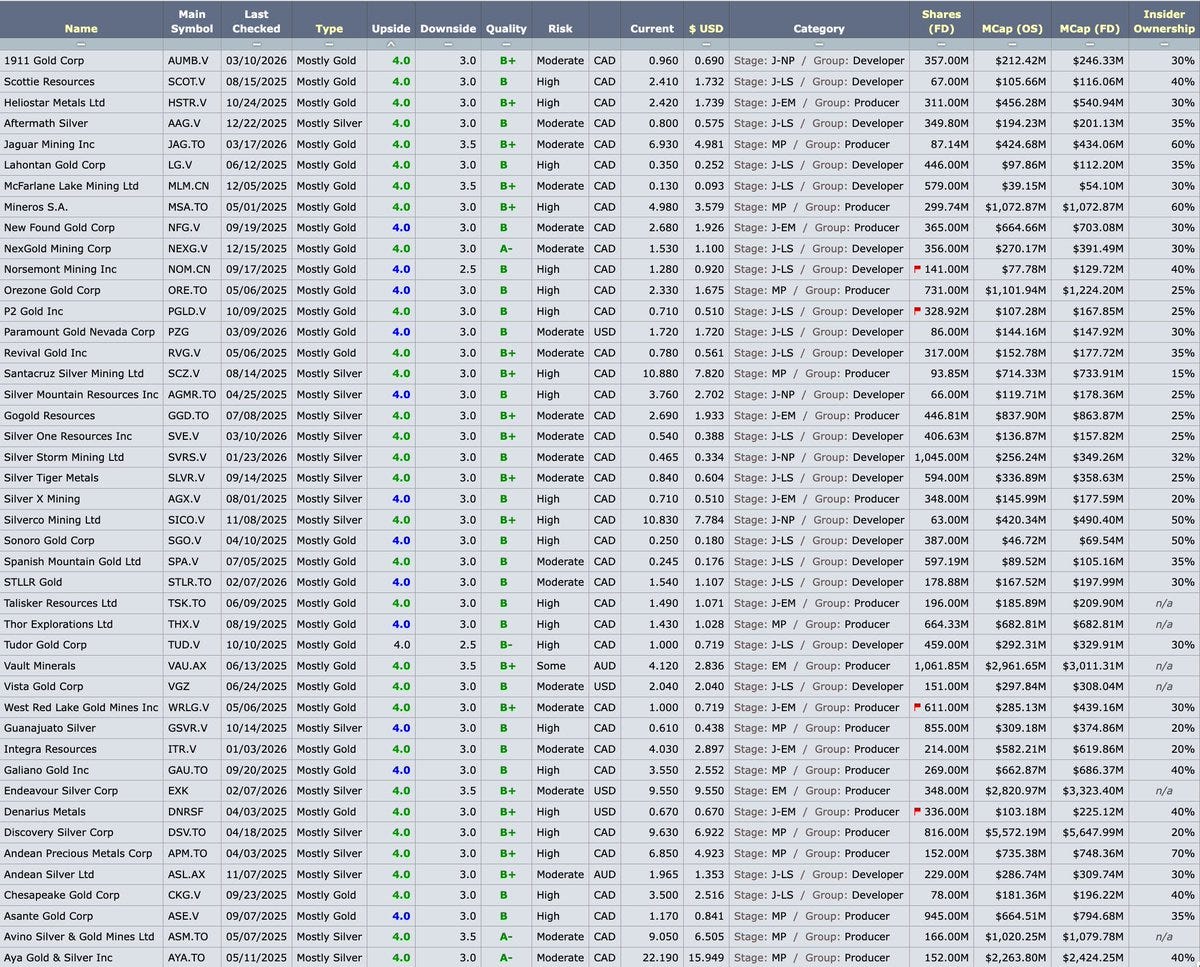1200x967 pixels.
Task: Click the 70% insider ownership for Andean Precious Metals
Action: click(1182, 853)
